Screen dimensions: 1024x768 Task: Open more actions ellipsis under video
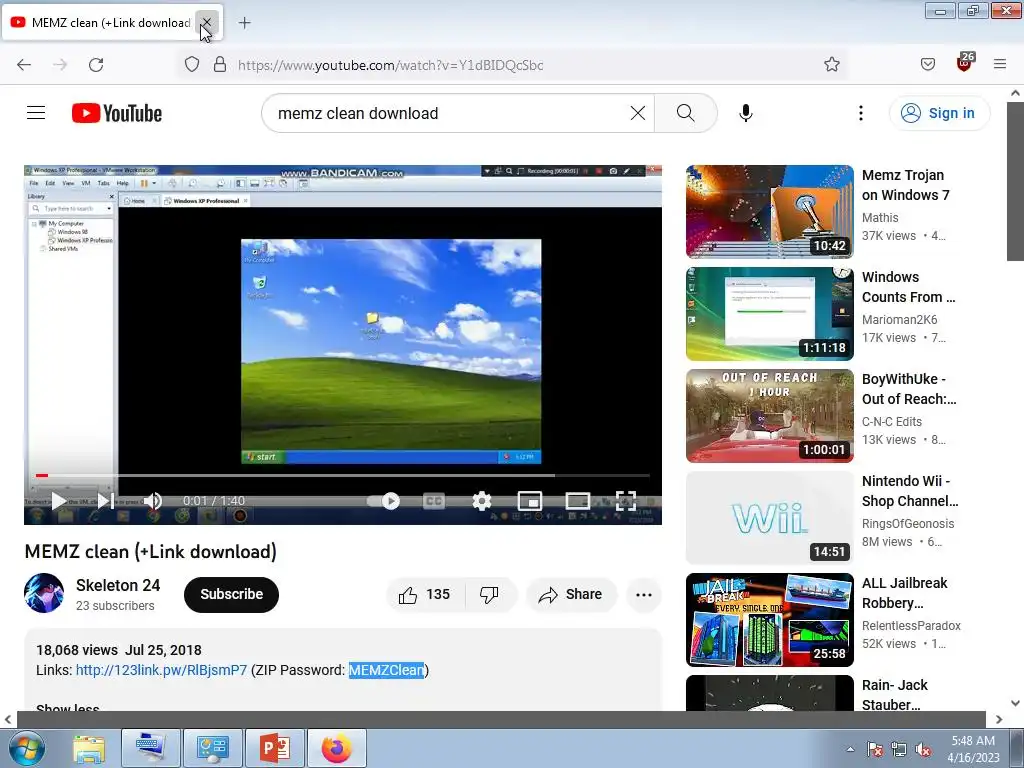644,594
